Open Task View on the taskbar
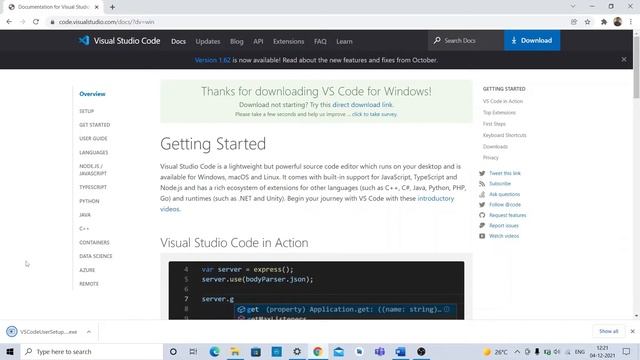The height and width of the screenshot is (360, 640). (193, 351)
